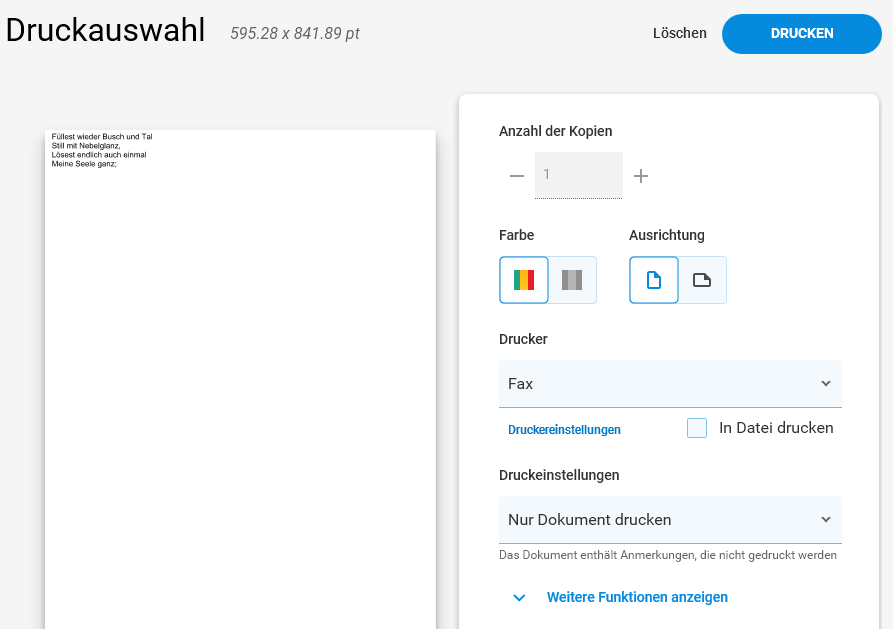This screenshot has width=893, height=629.
Task: Open Nur Dokument drucken dropdown
Action: click(x=670, y=520)
